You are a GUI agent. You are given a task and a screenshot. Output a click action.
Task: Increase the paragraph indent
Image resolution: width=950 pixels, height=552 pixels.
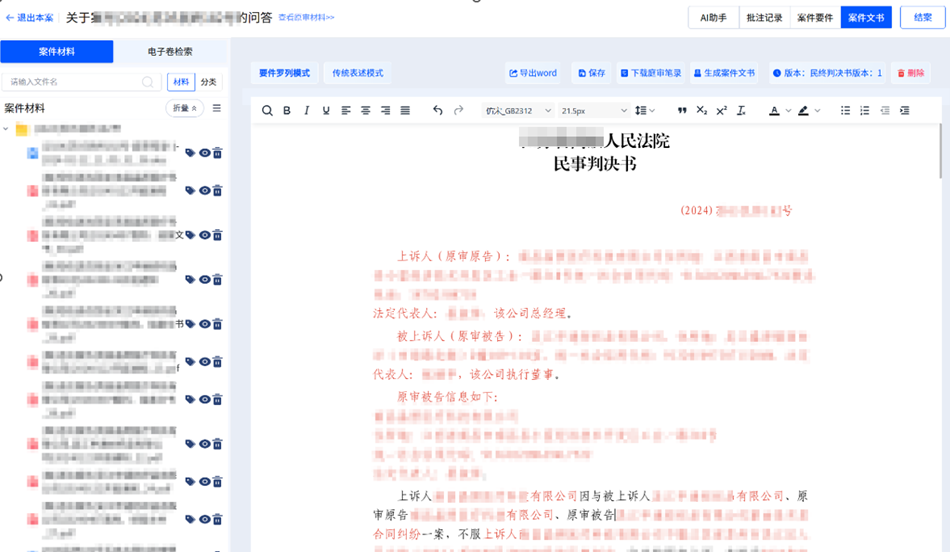[905, 110]
